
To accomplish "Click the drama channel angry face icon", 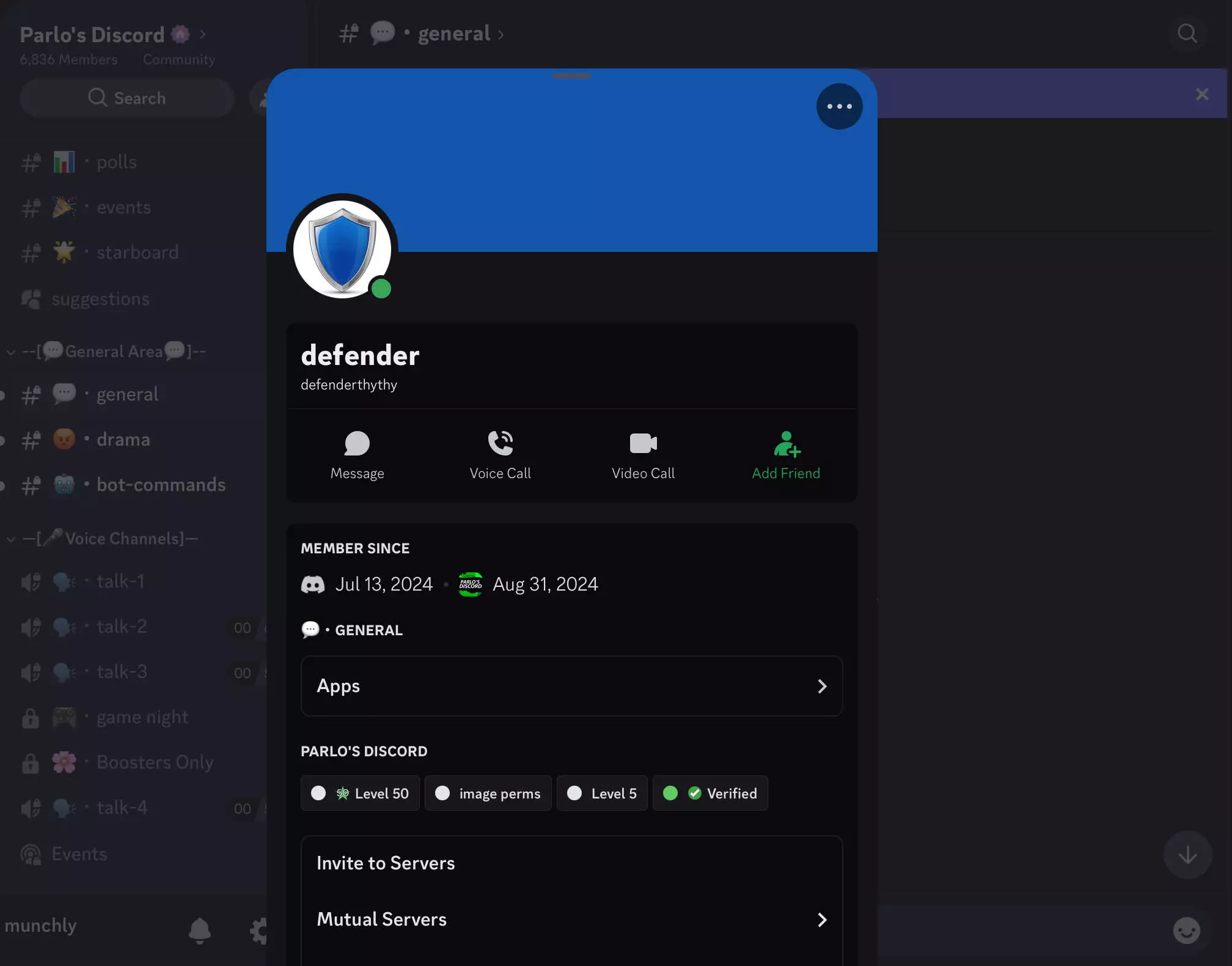I will coord(64,439).
